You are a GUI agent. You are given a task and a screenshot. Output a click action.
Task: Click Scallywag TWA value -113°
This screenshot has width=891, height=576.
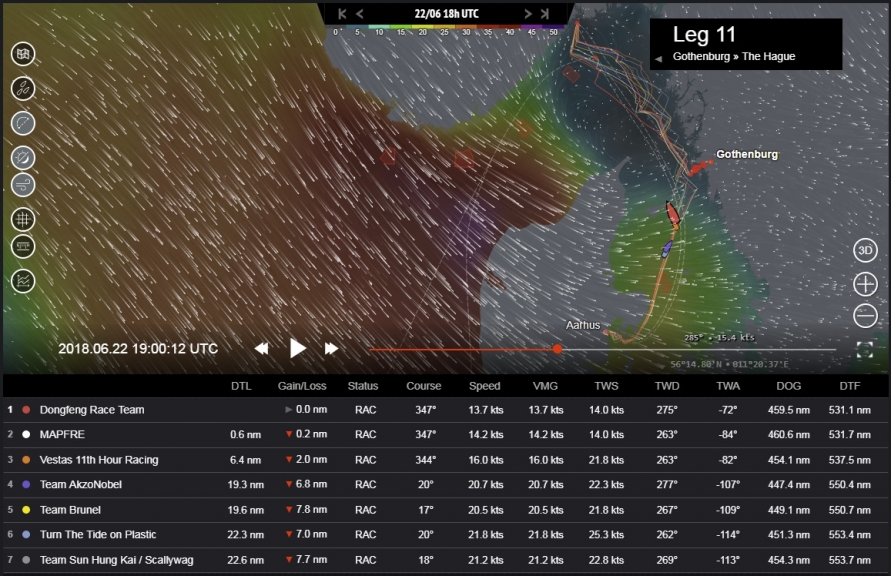(x=728, y=560)
